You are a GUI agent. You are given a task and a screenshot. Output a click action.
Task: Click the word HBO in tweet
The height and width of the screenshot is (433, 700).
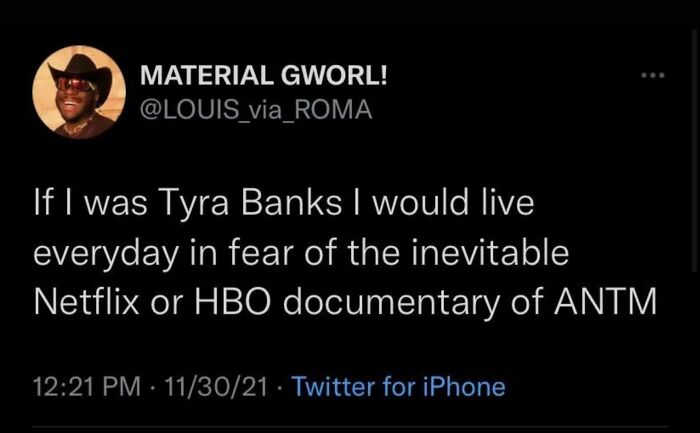coord(232,301)
